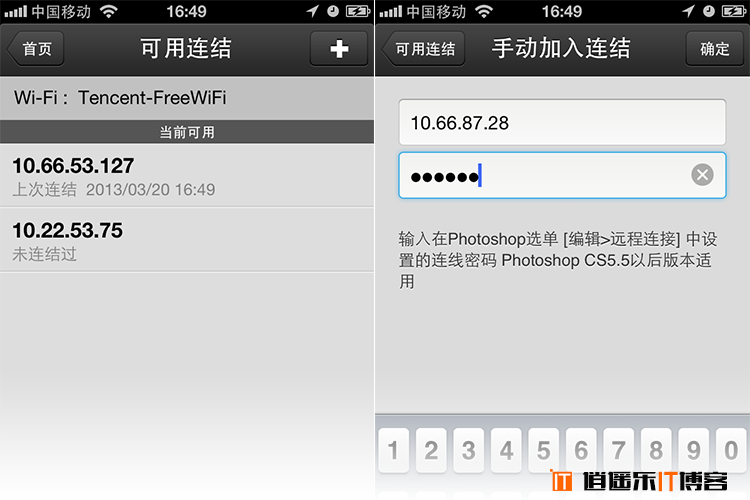Return to 可用连结 list from manual screen
The width and height of the screenshot is (750, 500).
click(423, 48)
